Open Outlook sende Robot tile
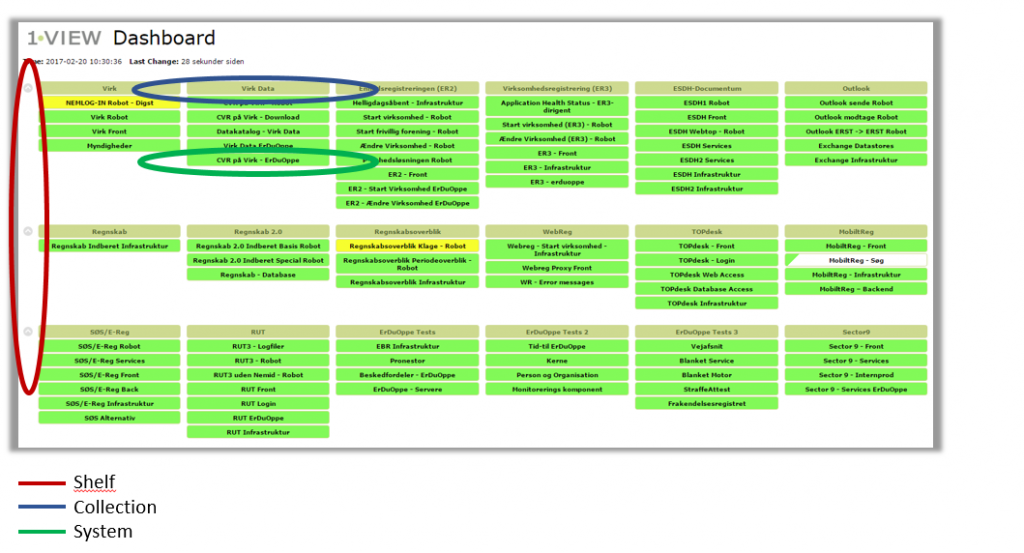The height and width of the screenshot is (553, 1024). click(x=856, y=103)
